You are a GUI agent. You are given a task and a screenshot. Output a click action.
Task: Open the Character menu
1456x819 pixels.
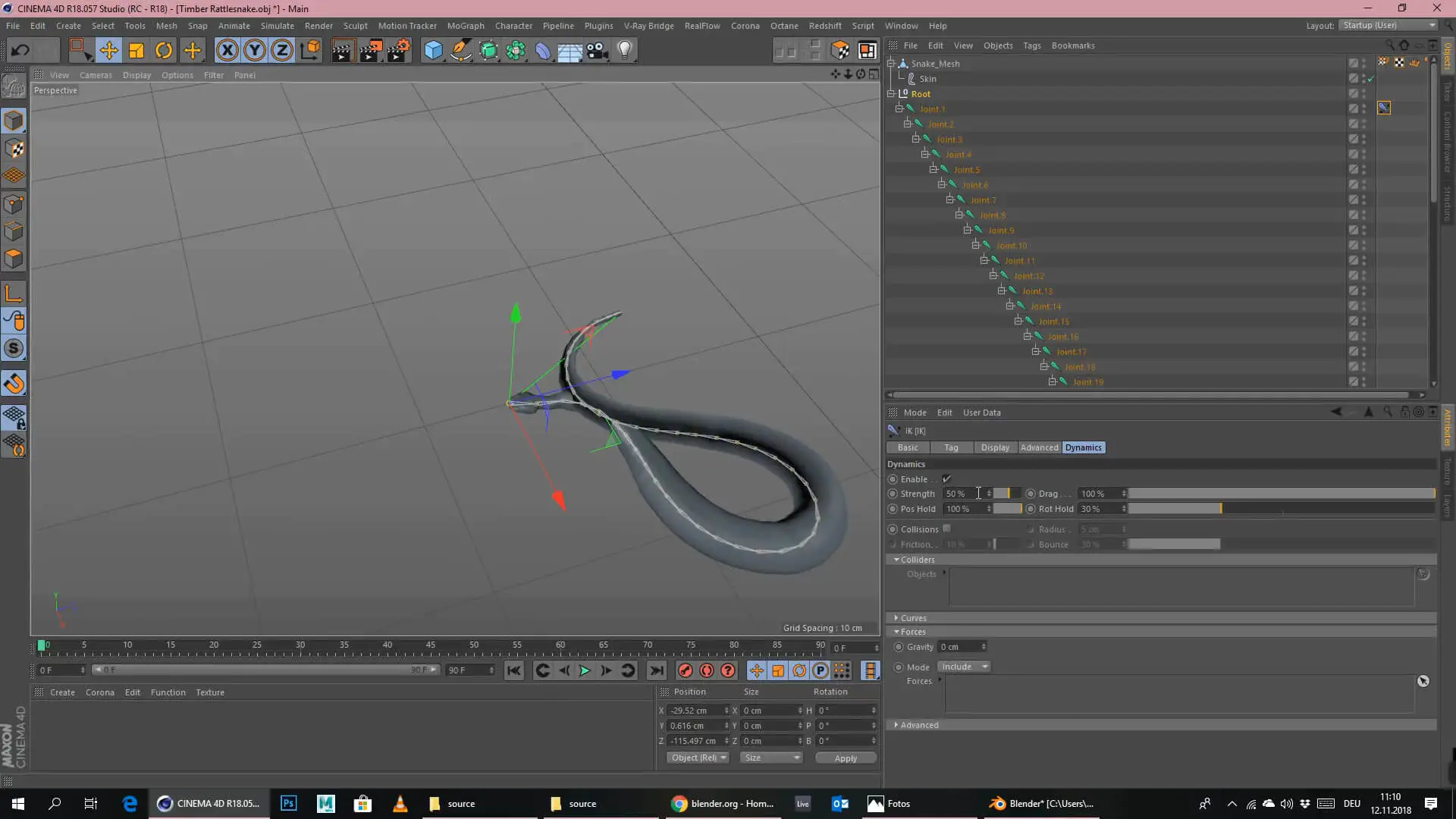tap(513, 26)
